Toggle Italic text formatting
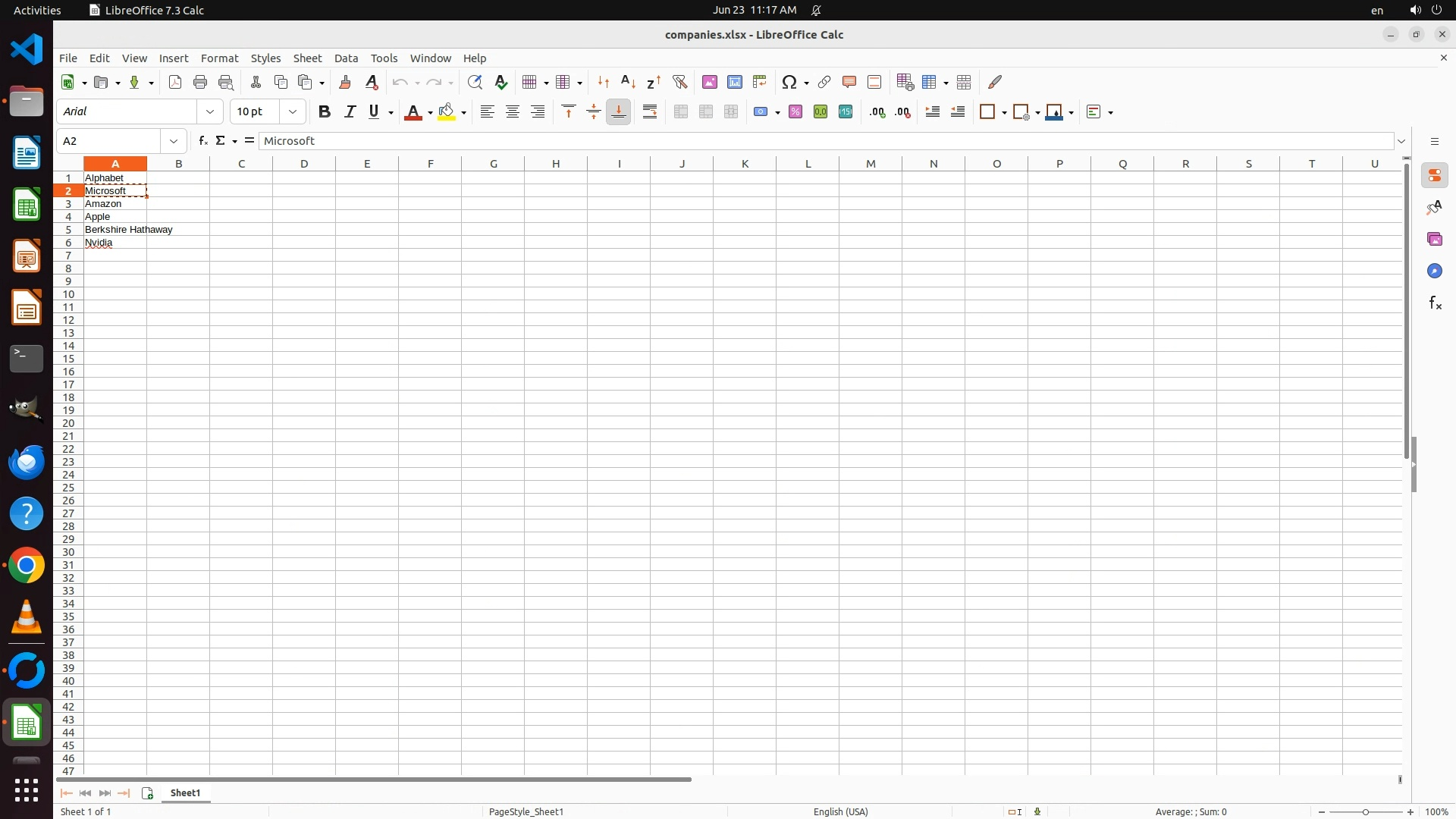1456x819 pixels. (350, 111)
